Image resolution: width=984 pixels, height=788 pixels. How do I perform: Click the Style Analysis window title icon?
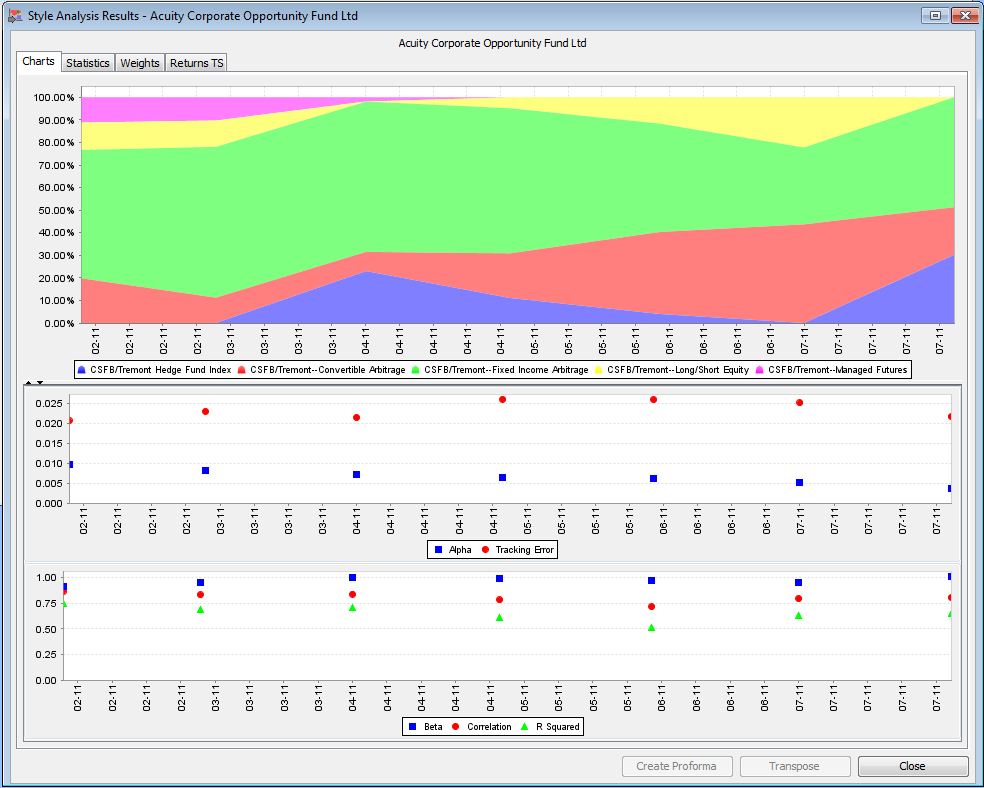click(x=15, y=16)
